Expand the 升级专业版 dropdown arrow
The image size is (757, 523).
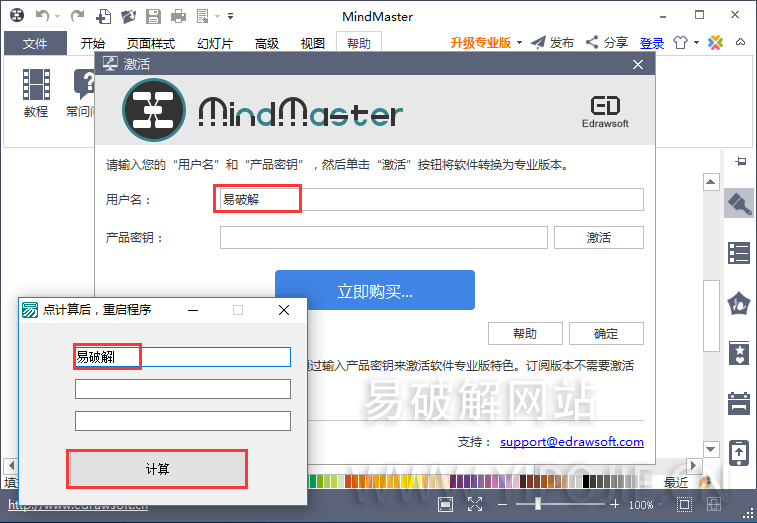pos(519,43)
